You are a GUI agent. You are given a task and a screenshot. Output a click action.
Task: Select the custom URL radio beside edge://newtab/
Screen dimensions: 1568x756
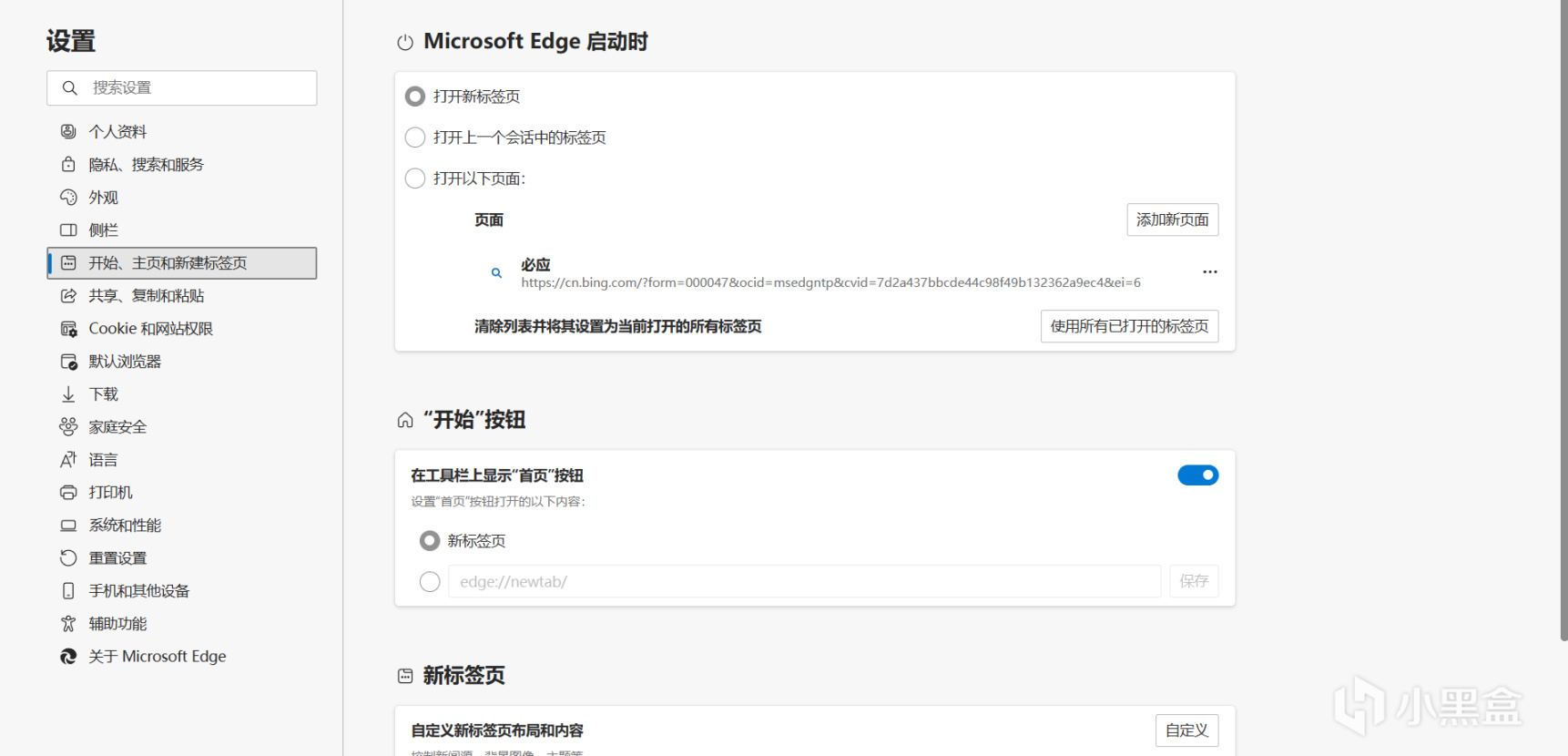pos(430,581)
